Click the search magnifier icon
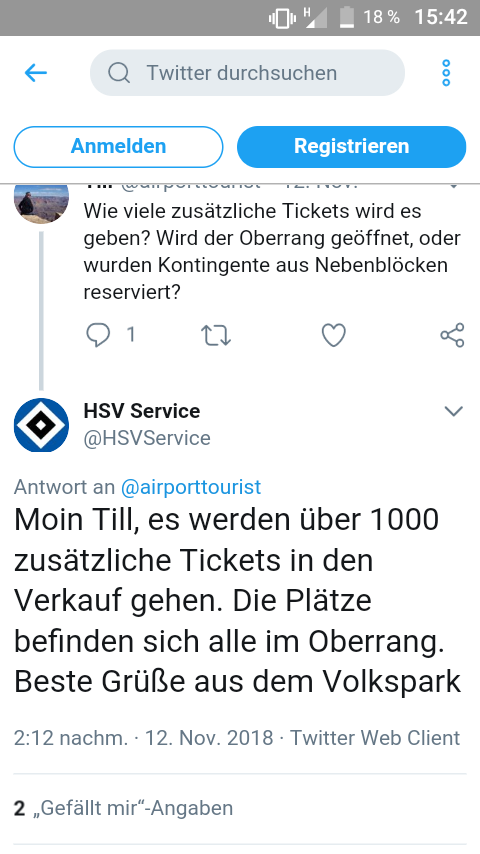Screen dimensions: 480x854 (x=119, y=72)
